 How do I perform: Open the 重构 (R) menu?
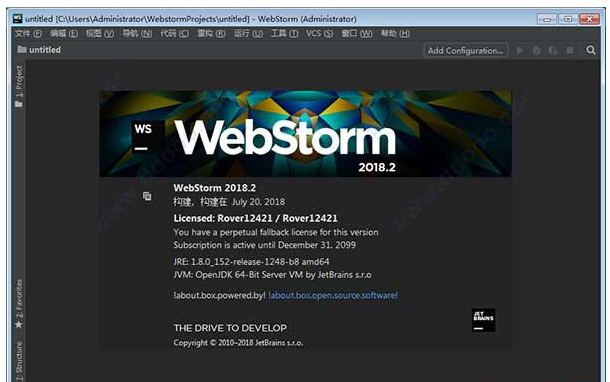point(211,34)
